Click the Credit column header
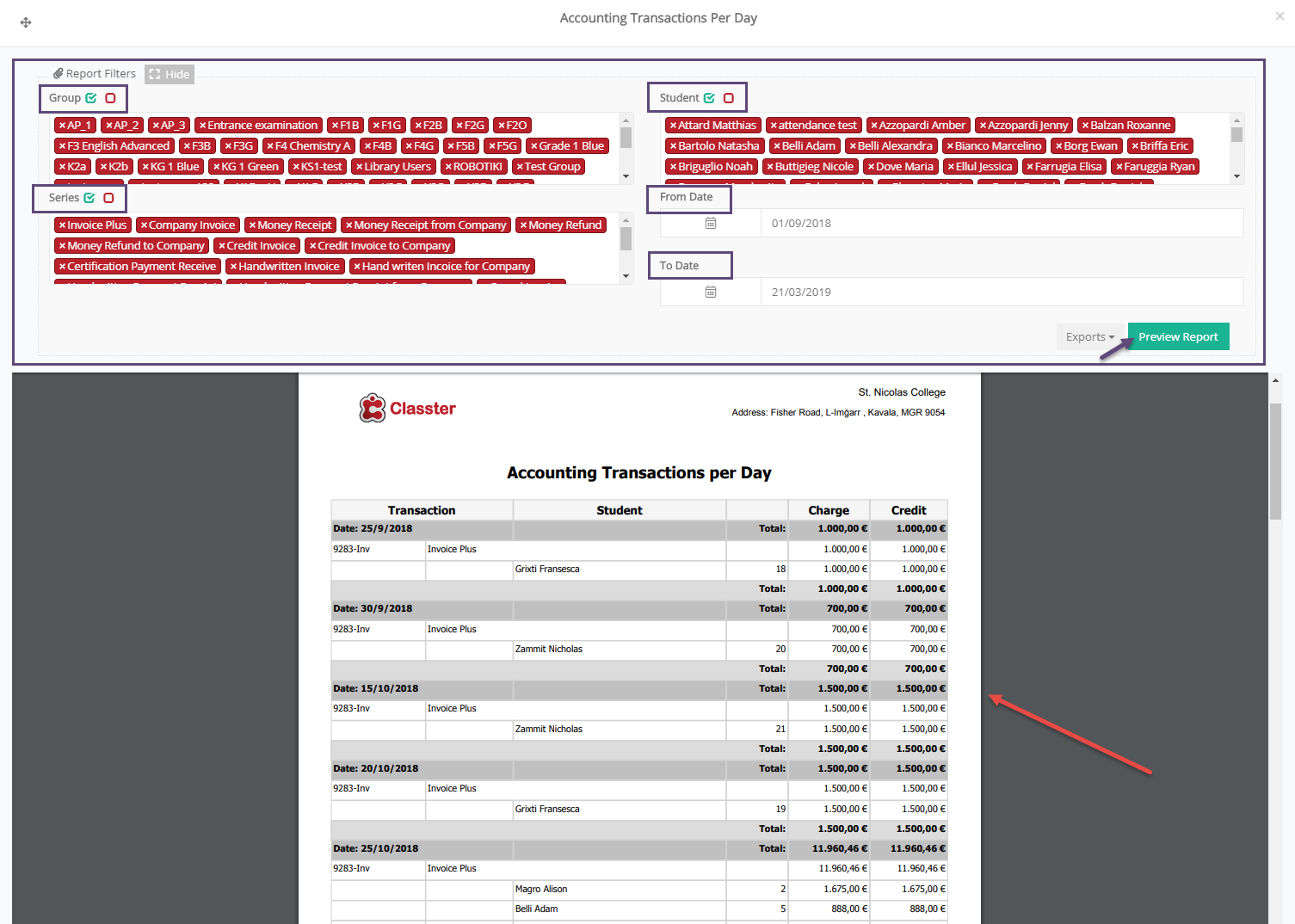 909,510
